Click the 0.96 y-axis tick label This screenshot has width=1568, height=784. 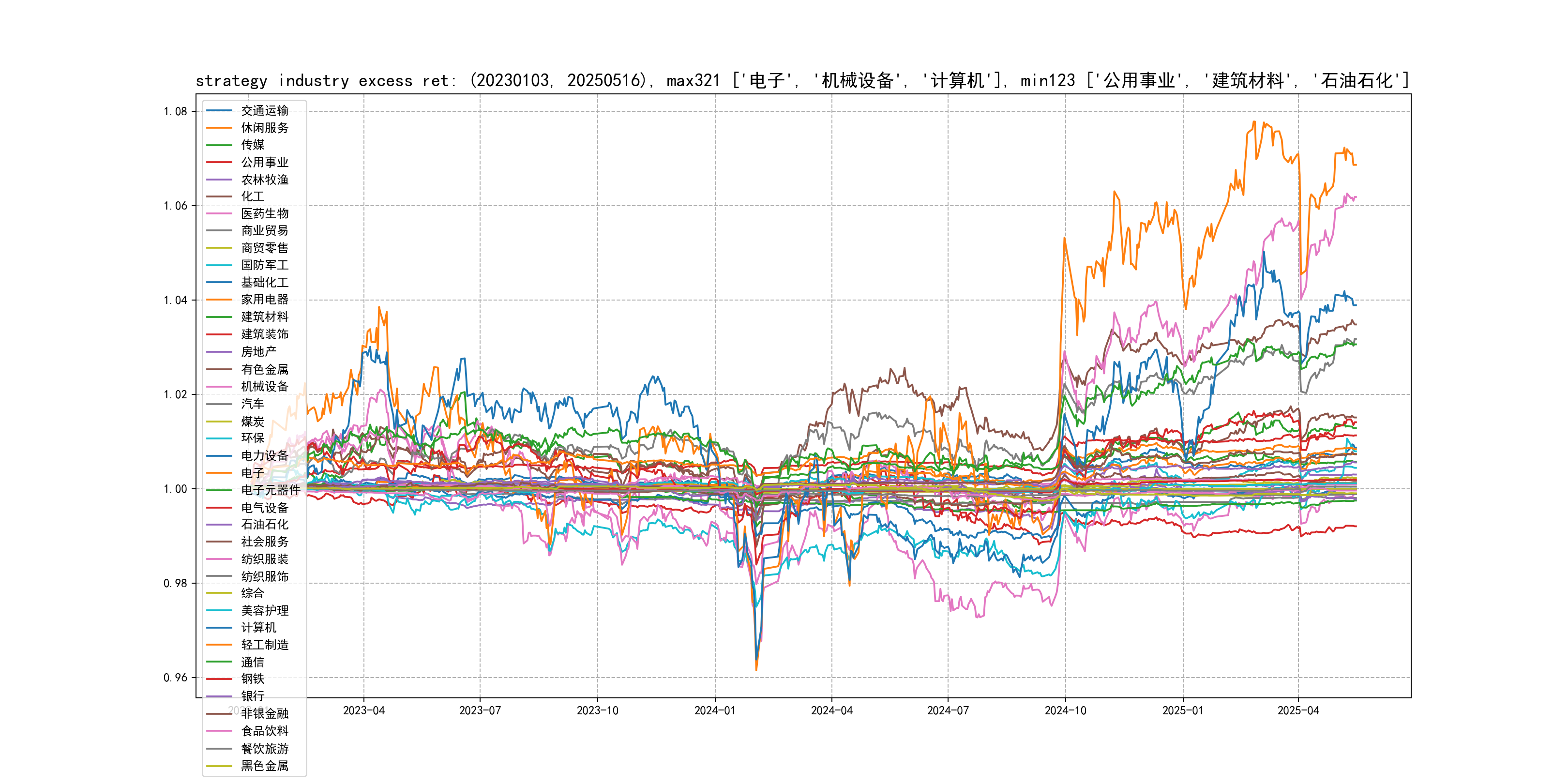point(175,678)
